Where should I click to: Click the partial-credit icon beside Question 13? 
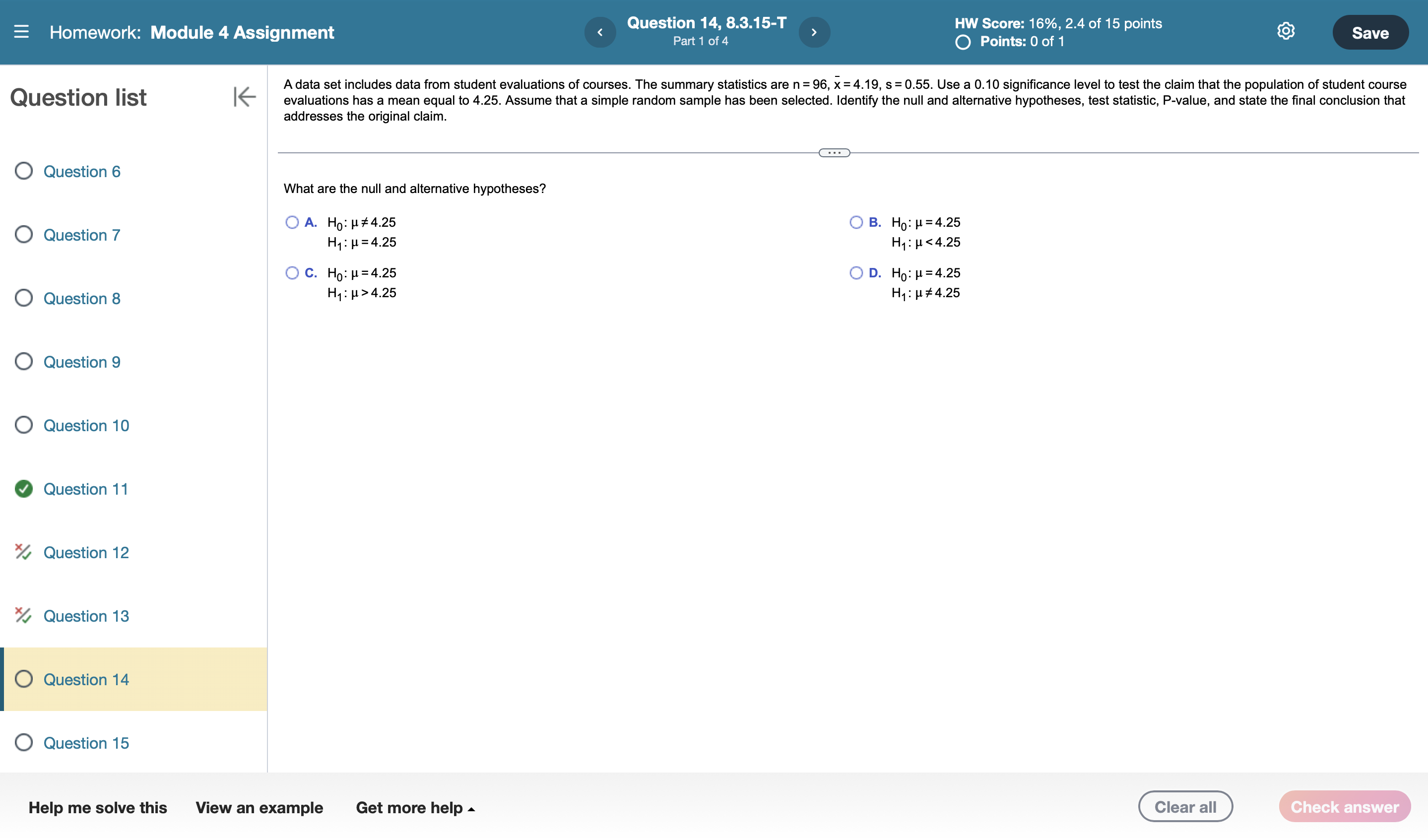pyautogui.click(x=23, y=616)
